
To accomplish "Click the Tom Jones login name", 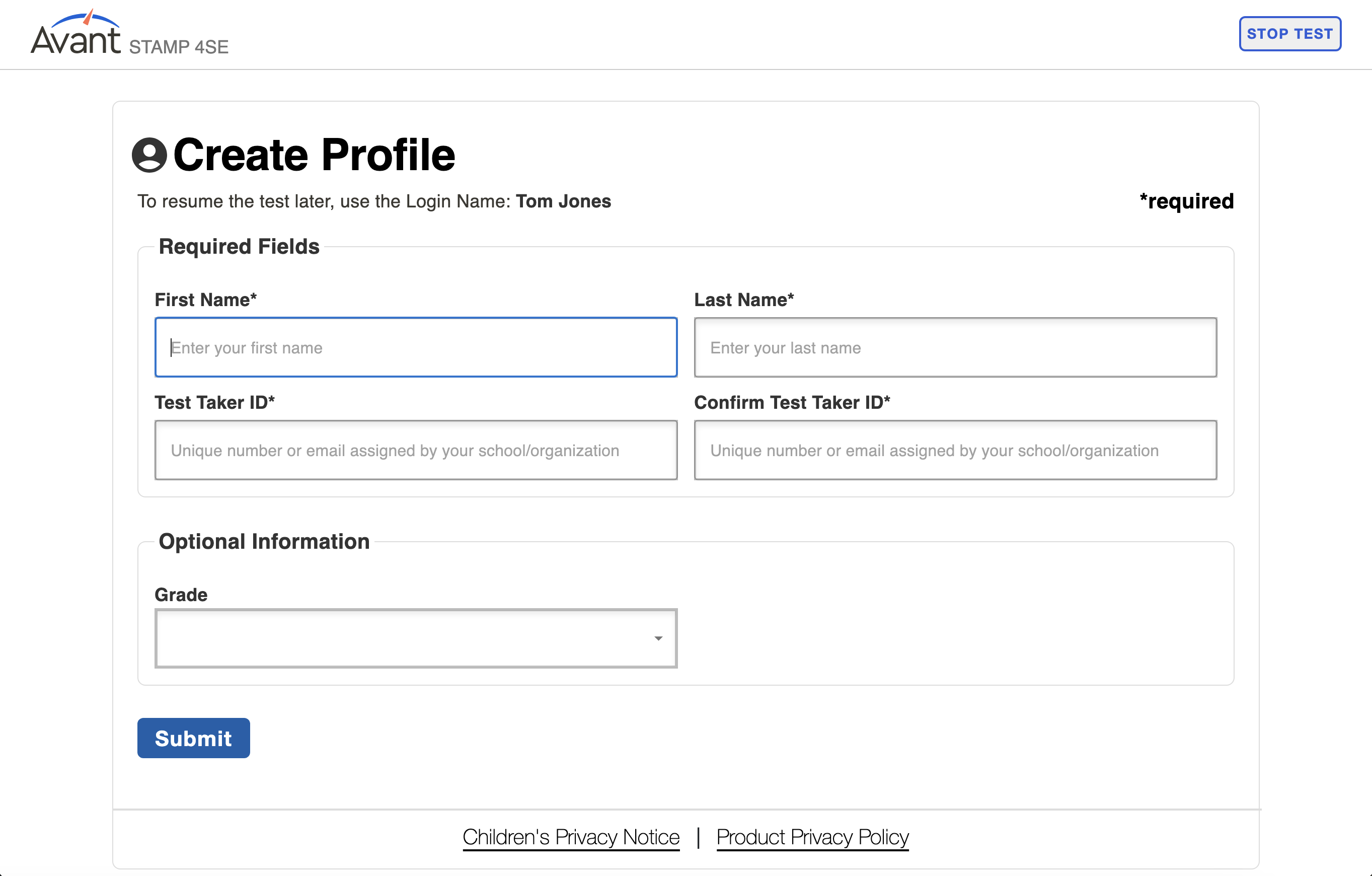I will [563, 201].
